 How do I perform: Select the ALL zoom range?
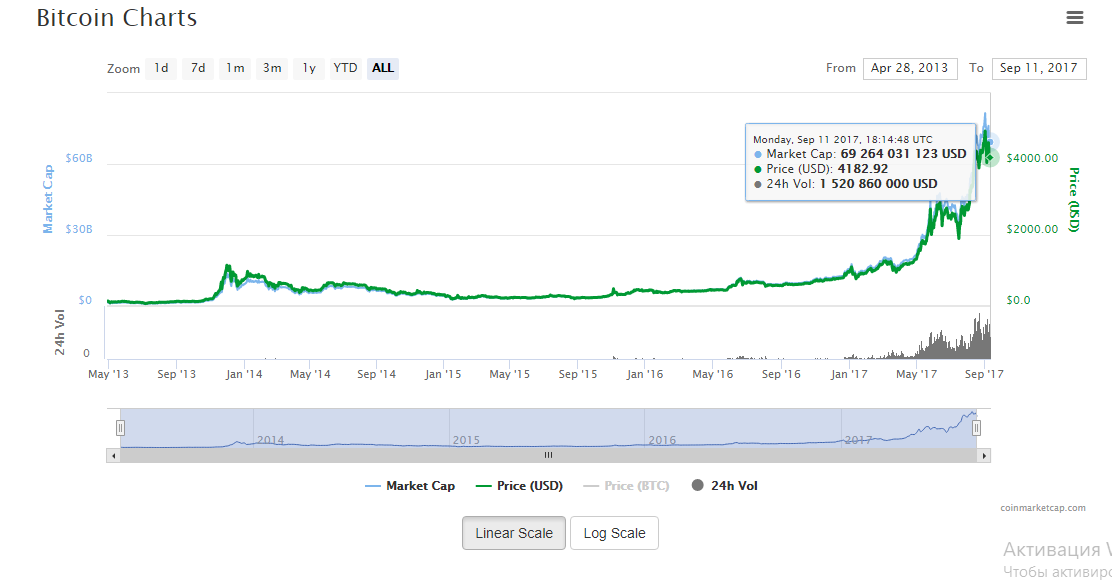[x=383, y=68]
